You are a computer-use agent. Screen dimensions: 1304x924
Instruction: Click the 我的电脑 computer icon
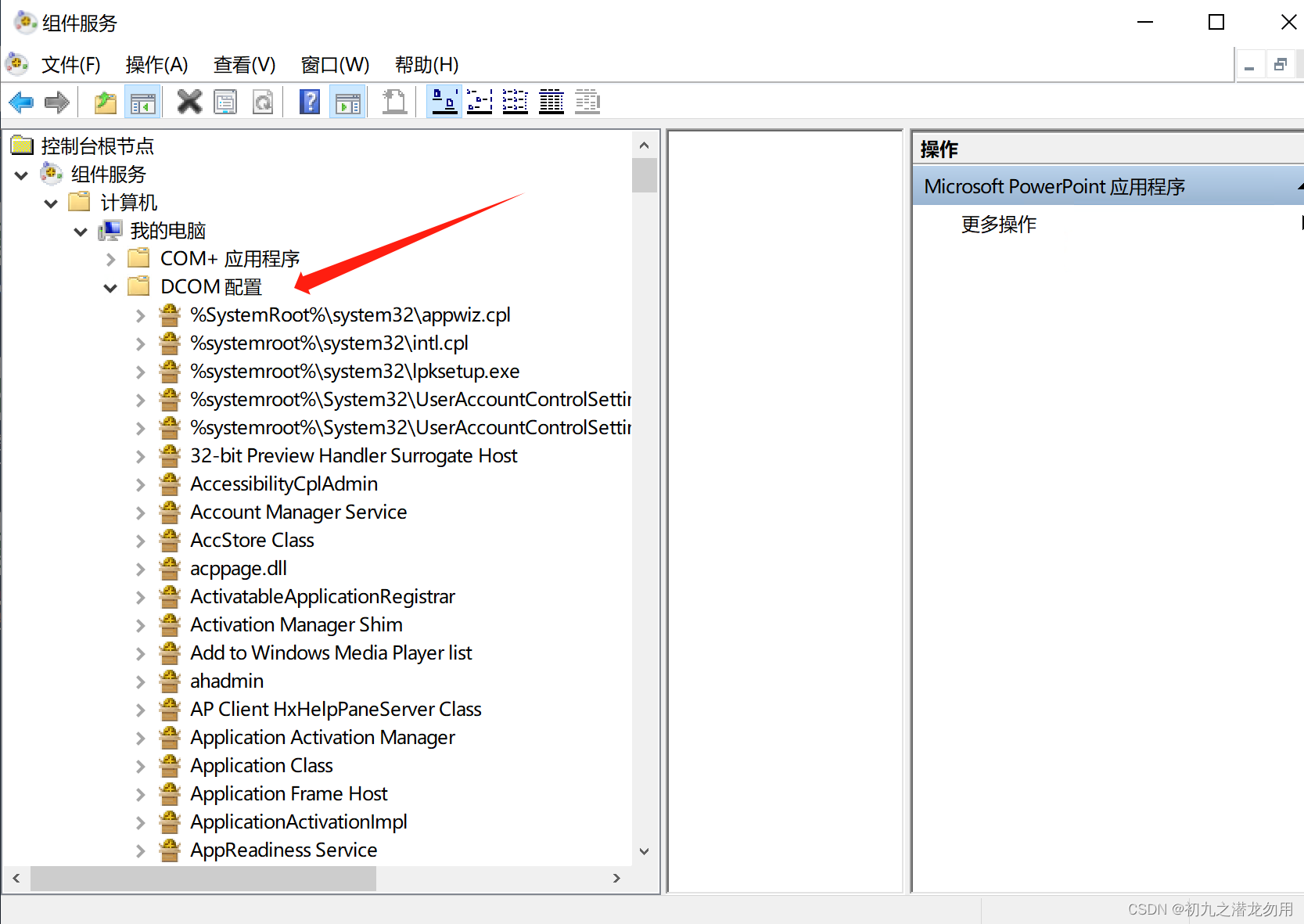point(110,230)
